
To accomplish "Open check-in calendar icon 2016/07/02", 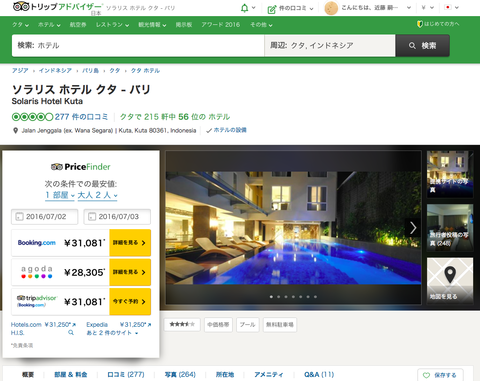I will 19,217.
